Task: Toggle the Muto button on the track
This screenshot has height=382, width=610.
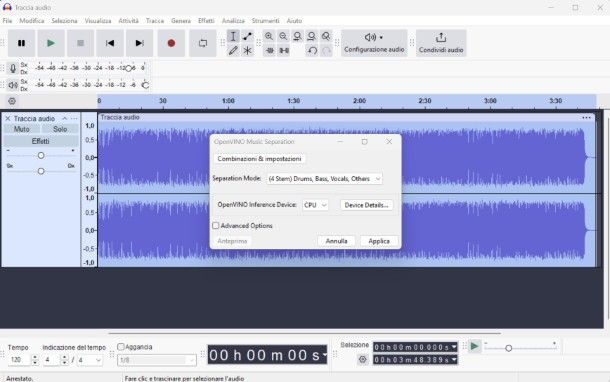Action: pyautogui.click(x=21, y=129)
